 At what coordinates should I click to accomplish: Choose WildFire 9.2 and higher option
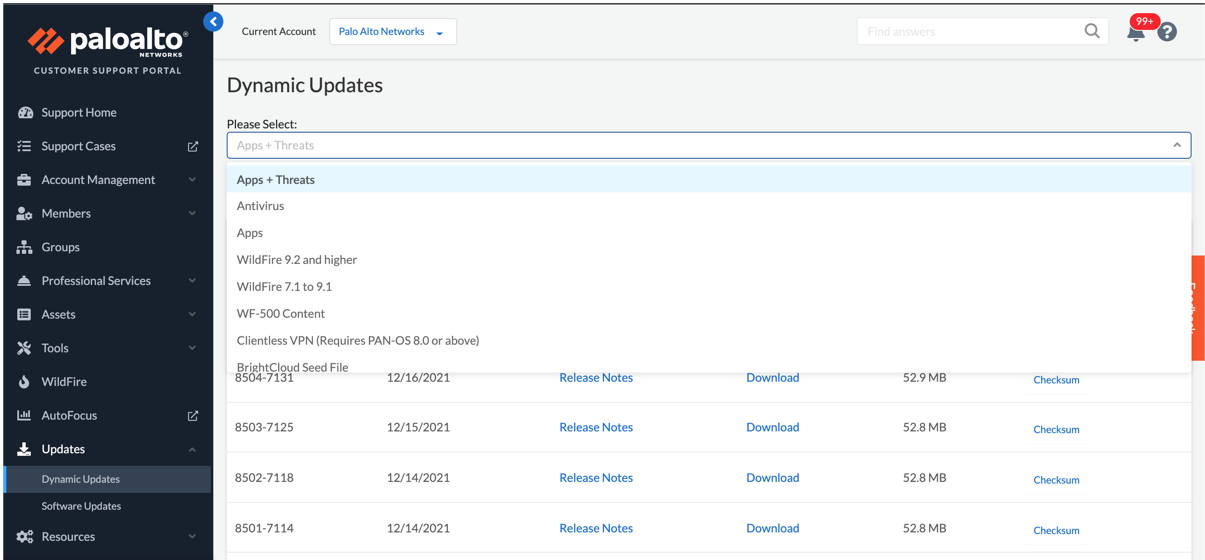coord(297,260)
